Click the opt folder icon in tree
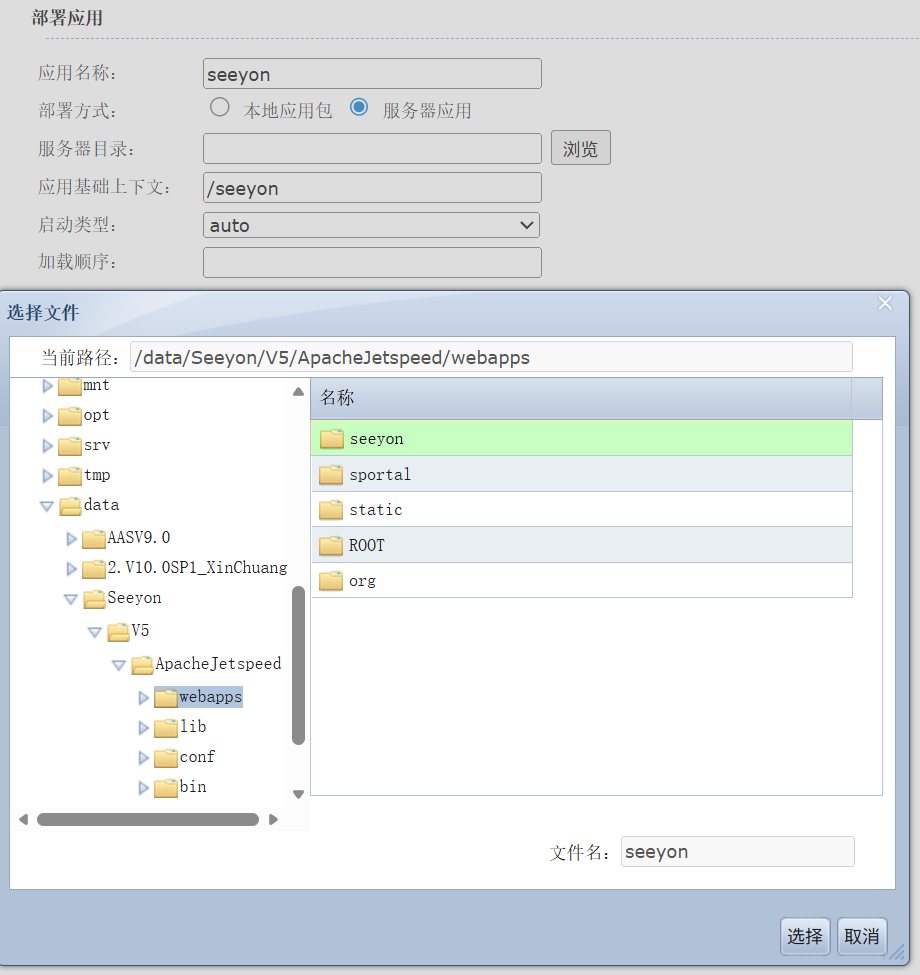Screen dimensions: 920x975 [70, 416]
